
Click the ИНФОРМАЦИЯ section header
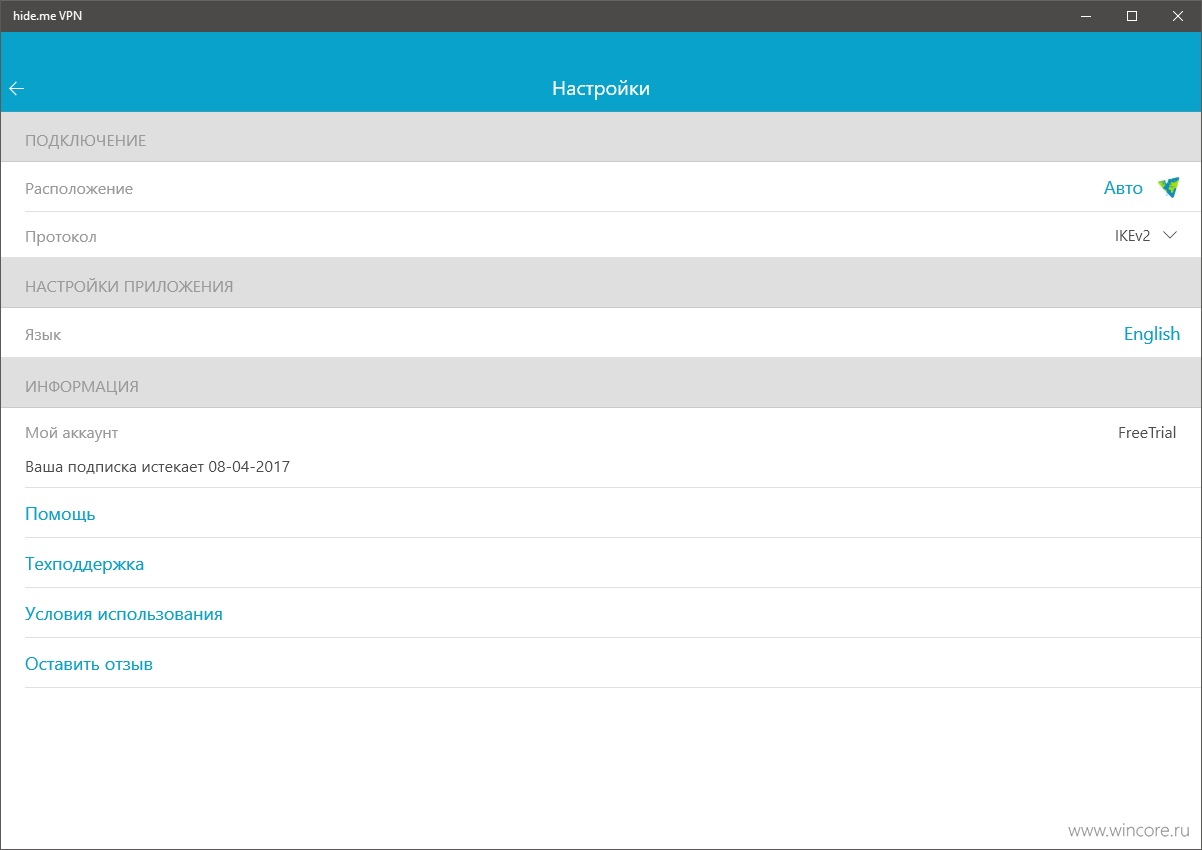tap(82, 386)
